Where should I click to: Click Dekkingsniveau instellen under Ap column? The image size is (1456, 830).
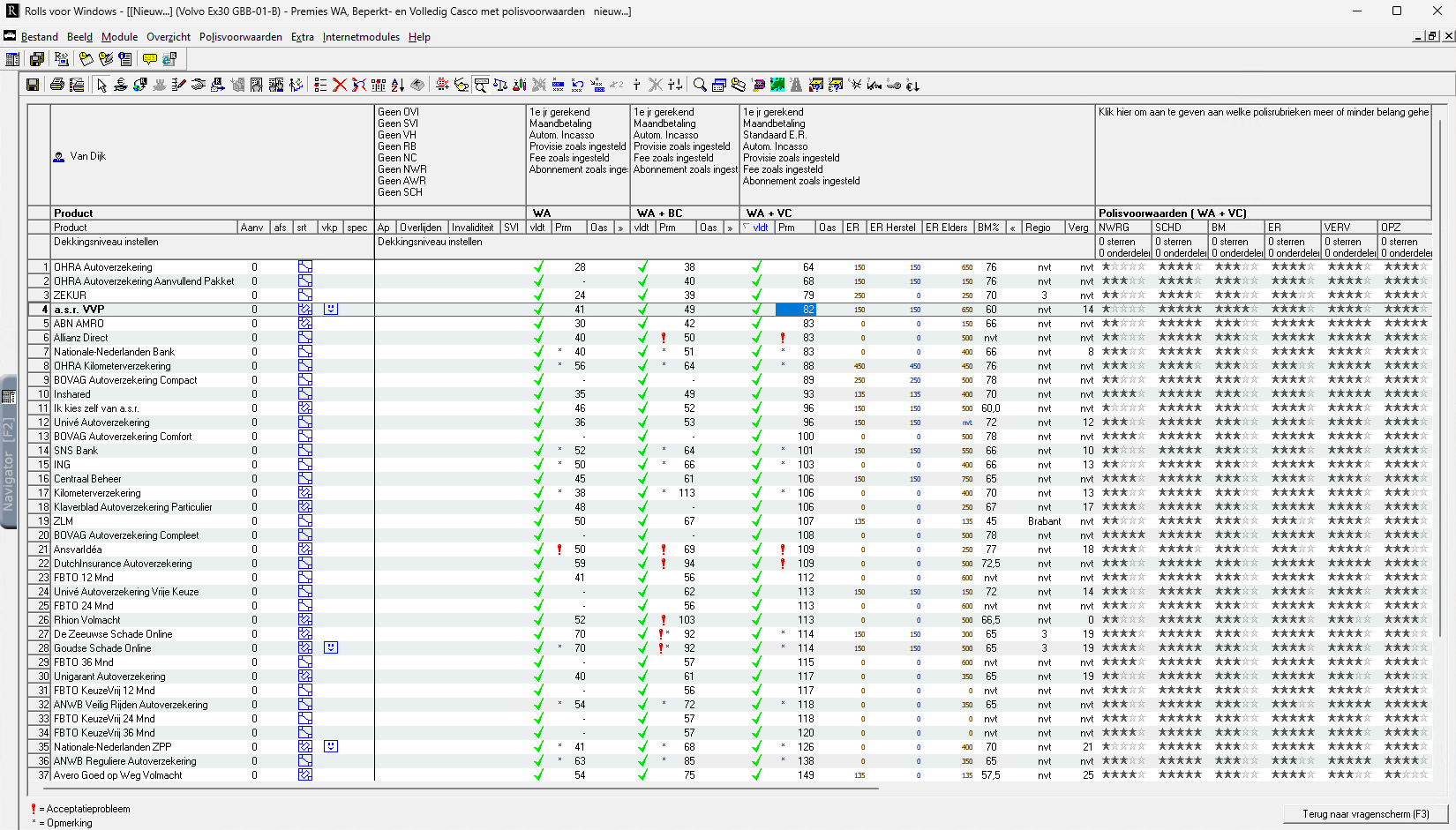pos(430,242)
